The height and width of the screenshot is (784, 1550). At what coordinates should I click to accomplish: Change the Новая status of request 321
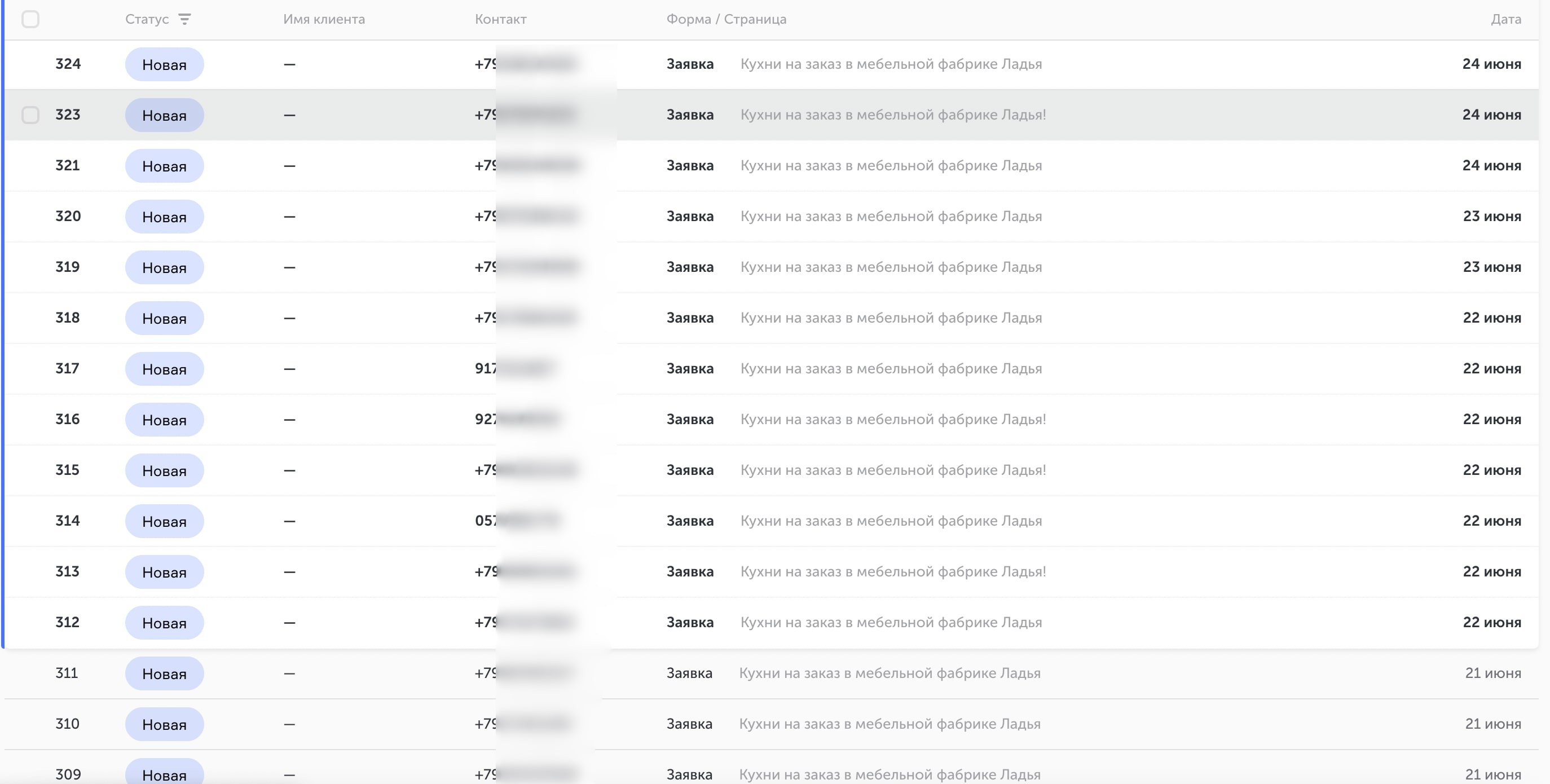point(164,166)
